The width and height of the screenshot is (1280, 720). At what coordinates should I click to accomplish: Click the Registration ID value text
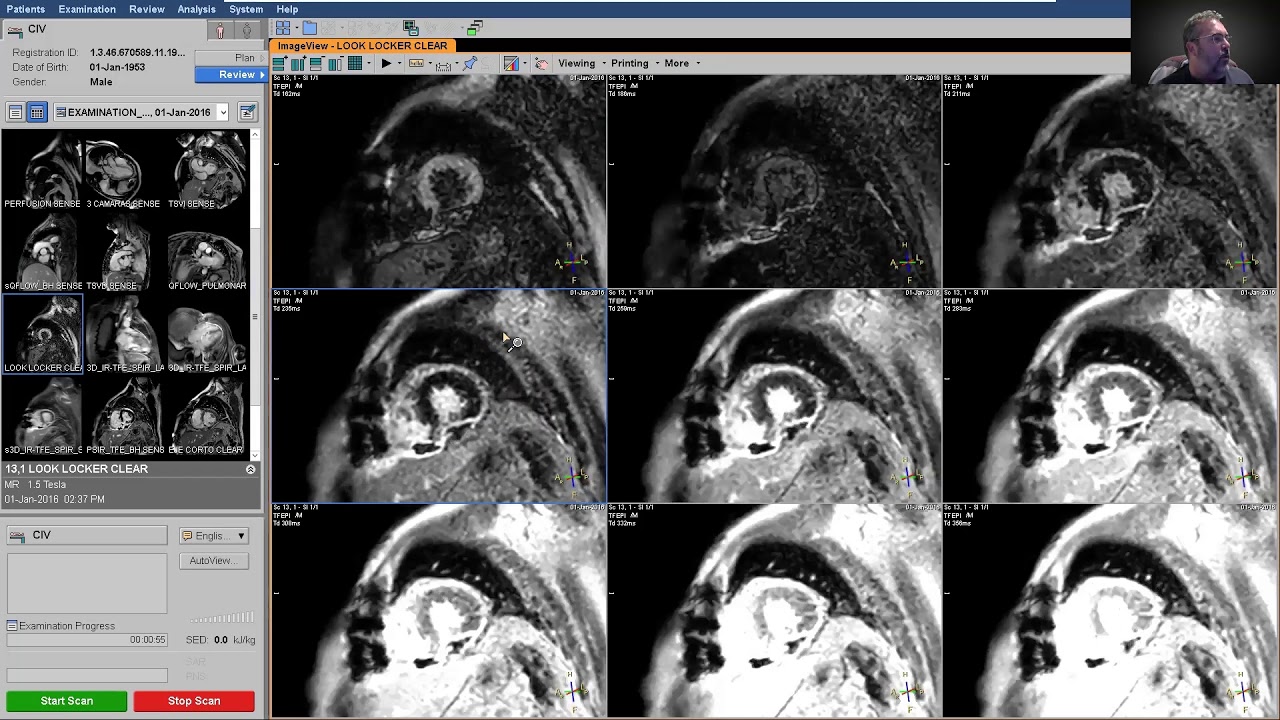pos(137,52)
